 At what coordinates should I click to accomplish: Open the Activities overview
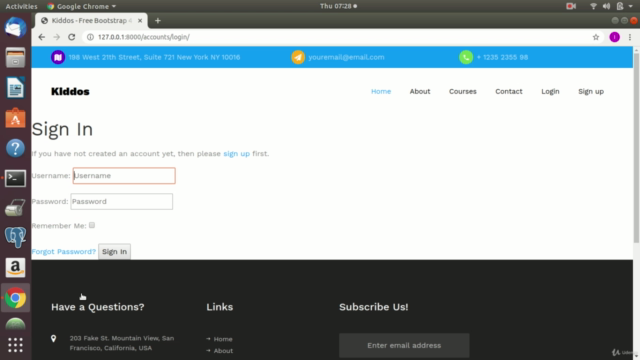(x=21, y=6)
